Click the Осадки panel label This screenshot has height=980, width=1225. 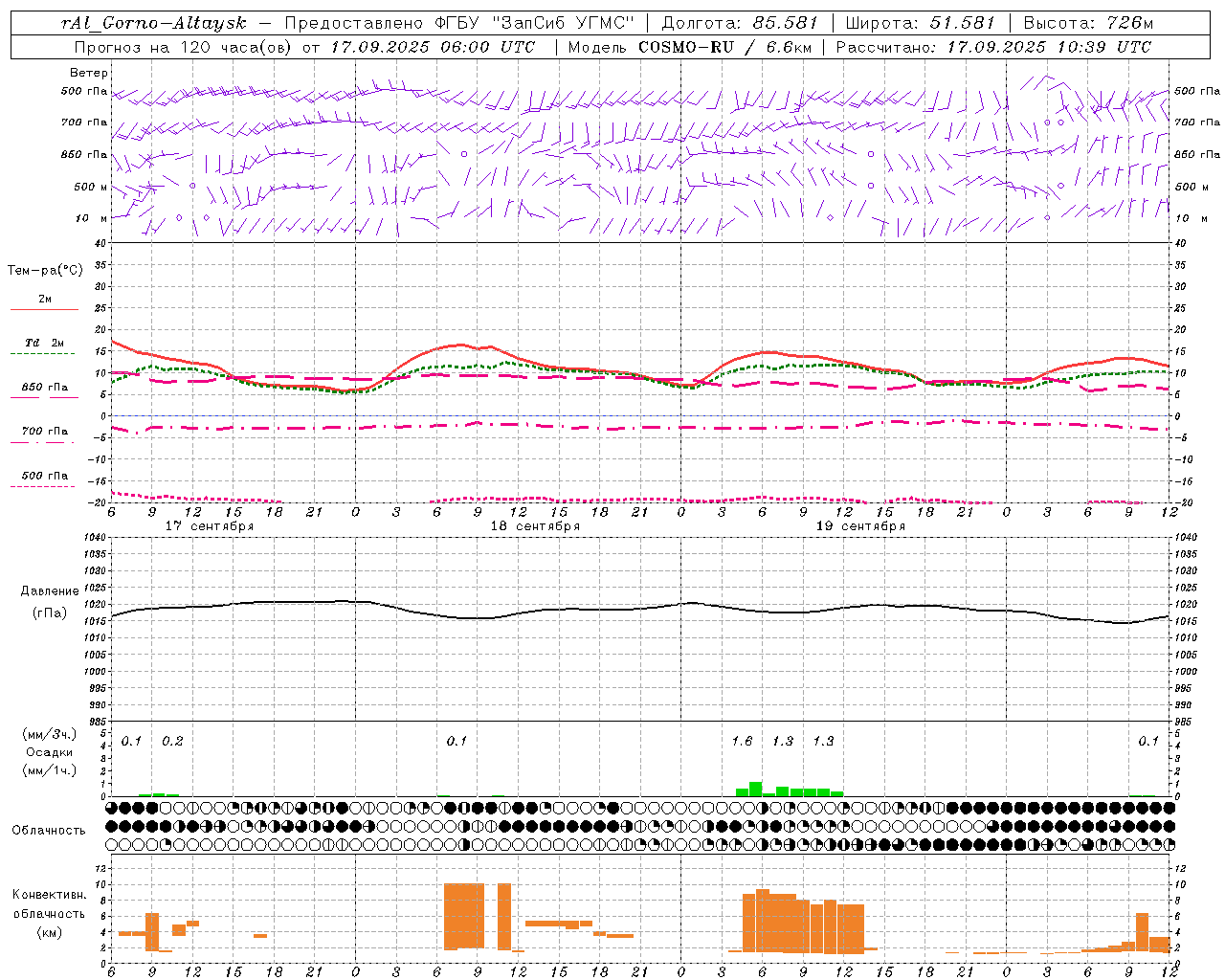pos(49,752)
